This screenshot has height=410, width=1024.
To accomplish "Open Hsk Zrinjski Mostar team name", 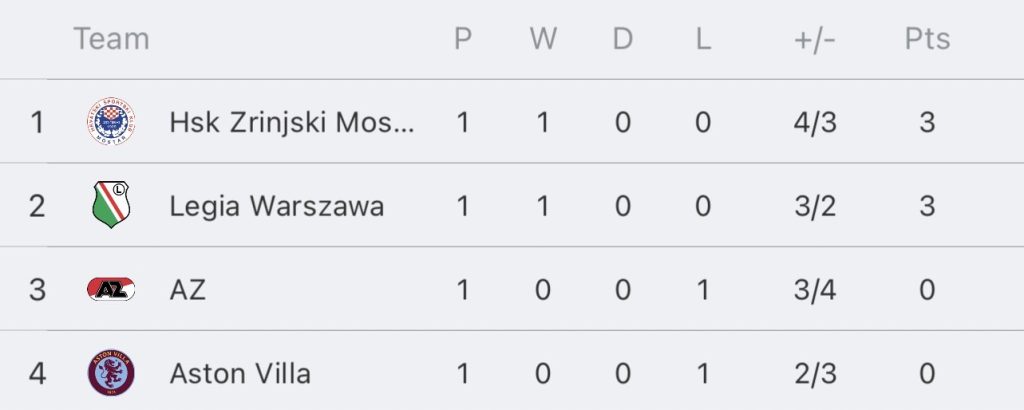I will 291,123.
